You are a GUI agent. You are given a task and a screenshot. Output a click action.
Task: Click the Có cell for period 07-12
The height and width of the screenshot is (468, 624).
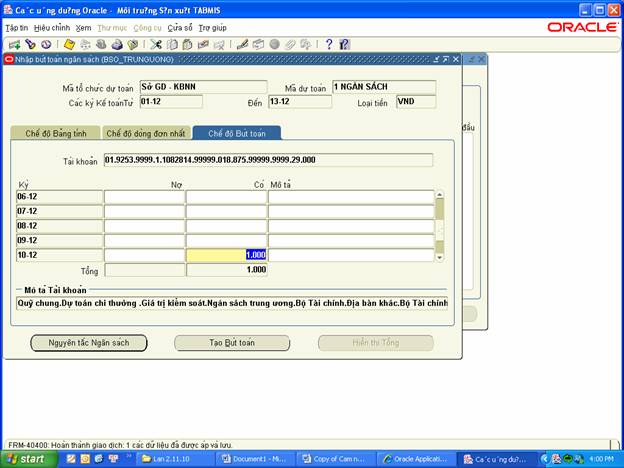pyautogui.click(x=226, y=212)
